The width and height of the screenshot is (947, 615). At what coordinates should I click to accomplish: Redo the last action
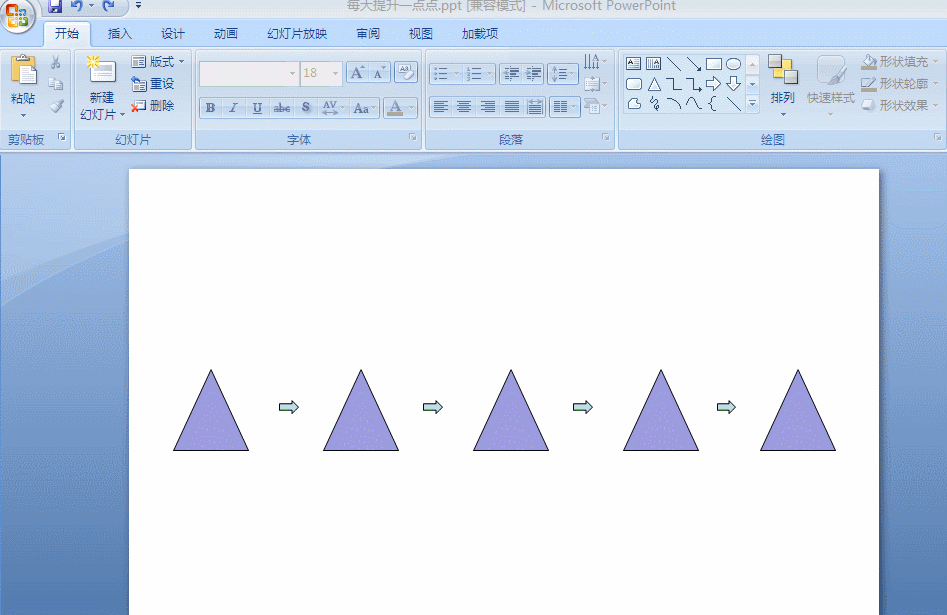(109, 6)
